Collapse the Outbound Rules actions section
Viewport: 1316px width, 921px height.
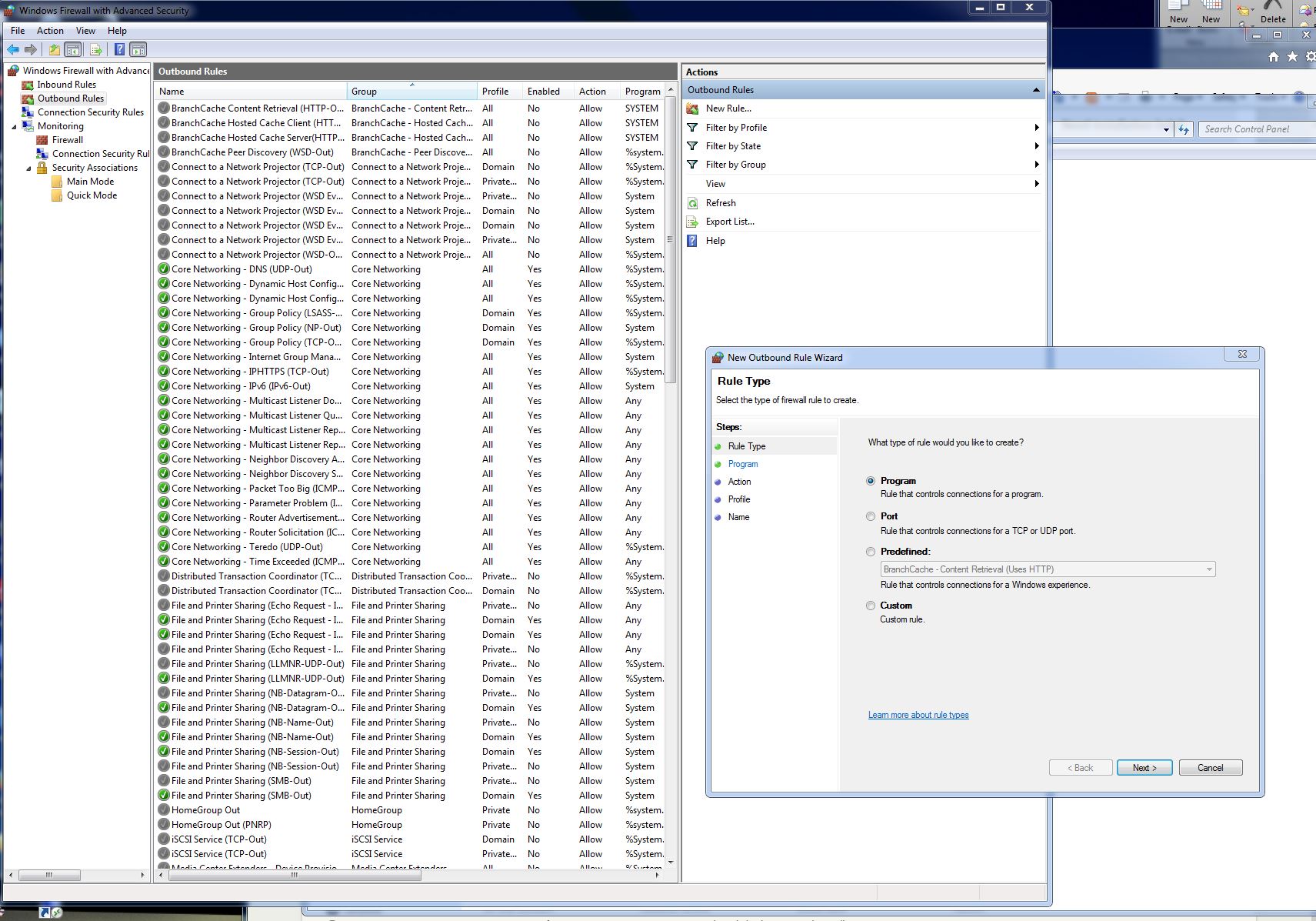[1037, 89]
